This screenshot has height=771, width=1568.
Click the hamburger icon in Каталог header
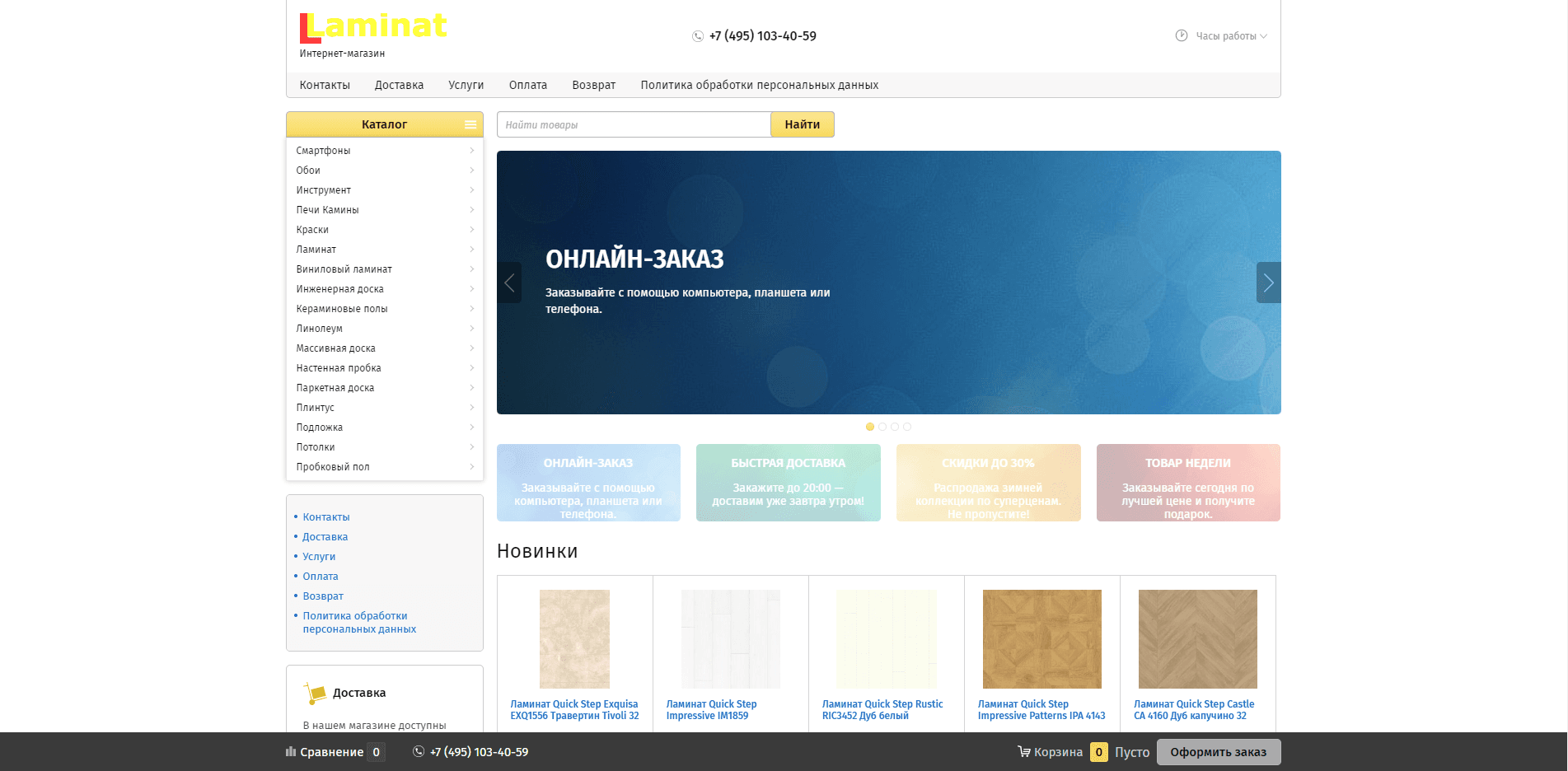click(470, 124)
